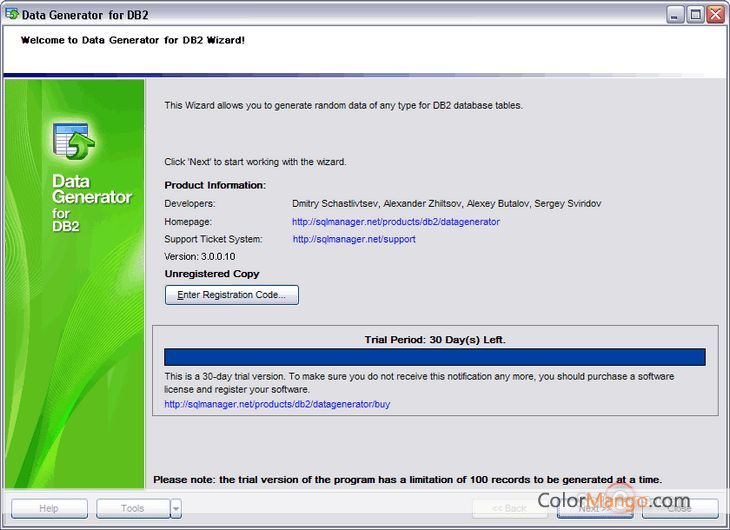Click the 'This Wizard allows you to generate' text
Image resolution: width=730 pixels, height=530 pixels.
tap(343, 105)
